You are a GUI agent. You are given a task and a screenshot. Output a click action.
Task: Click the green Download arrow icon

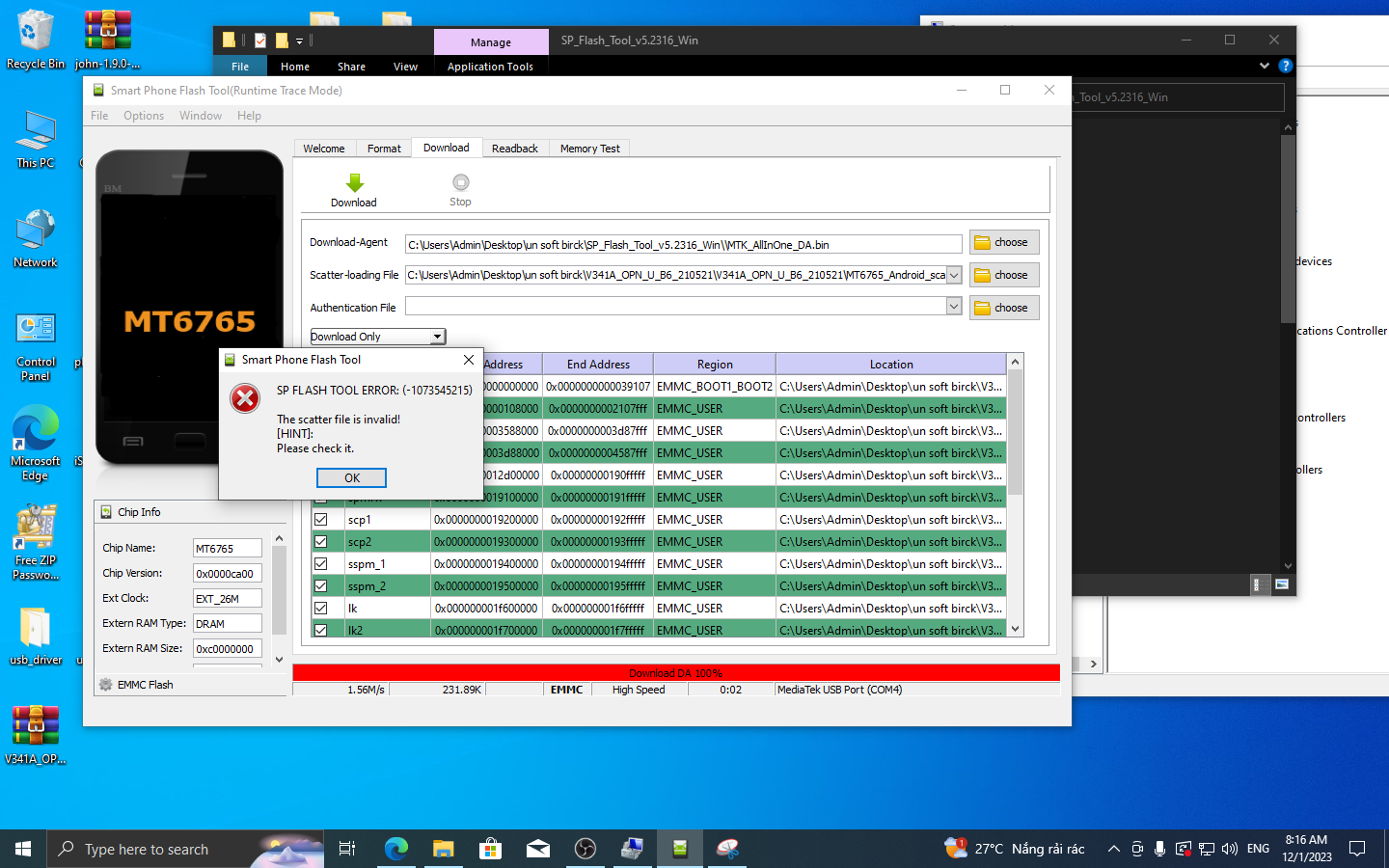coord(354,183)
